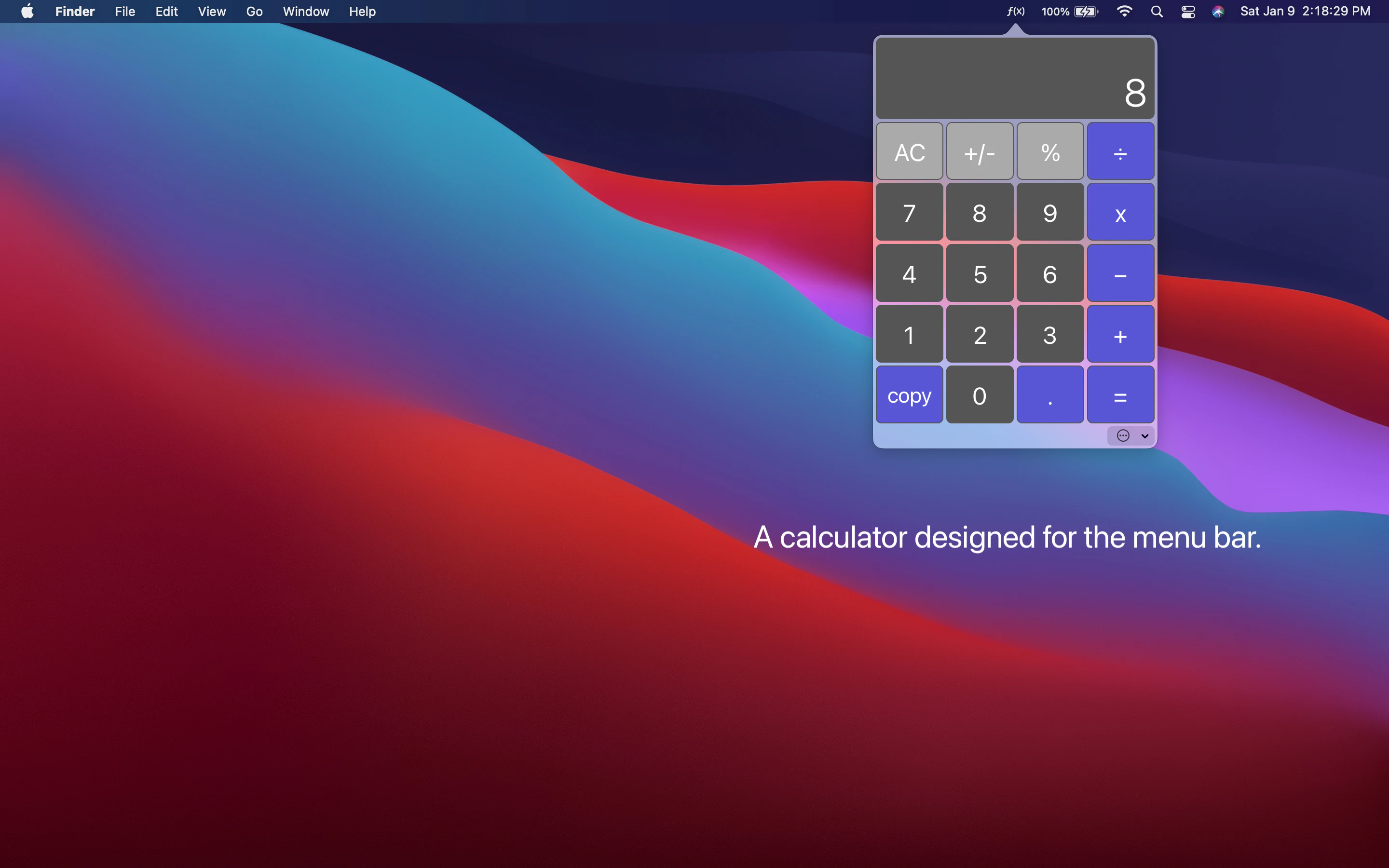
Task: Open the Window menu
Action: pyautogui.click(x=305, y=12)
